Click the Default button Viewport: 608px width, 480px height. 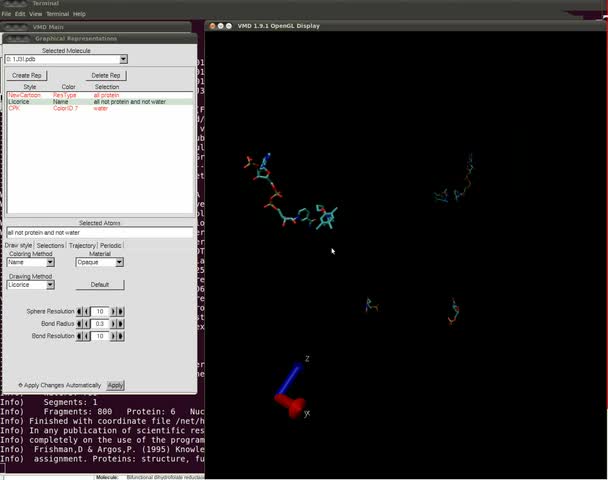point(100,285)
